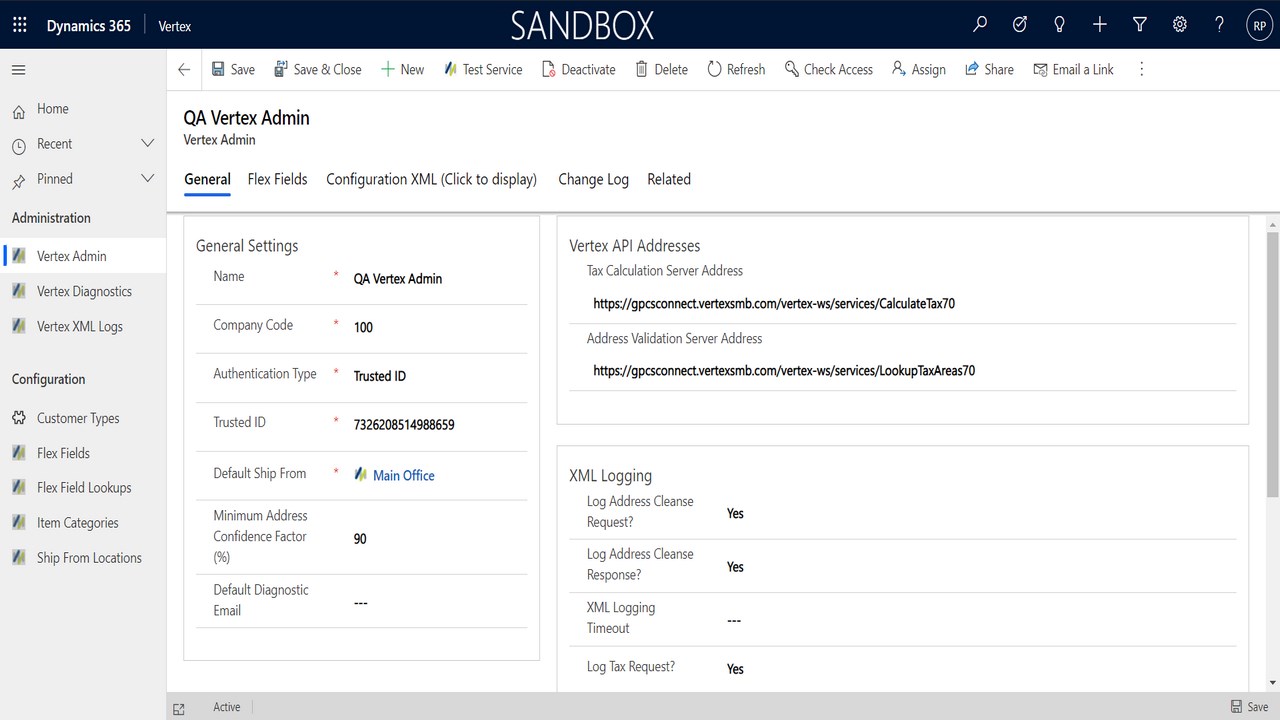Deactivate the Vertex Admin record

[x=578, y=70]
